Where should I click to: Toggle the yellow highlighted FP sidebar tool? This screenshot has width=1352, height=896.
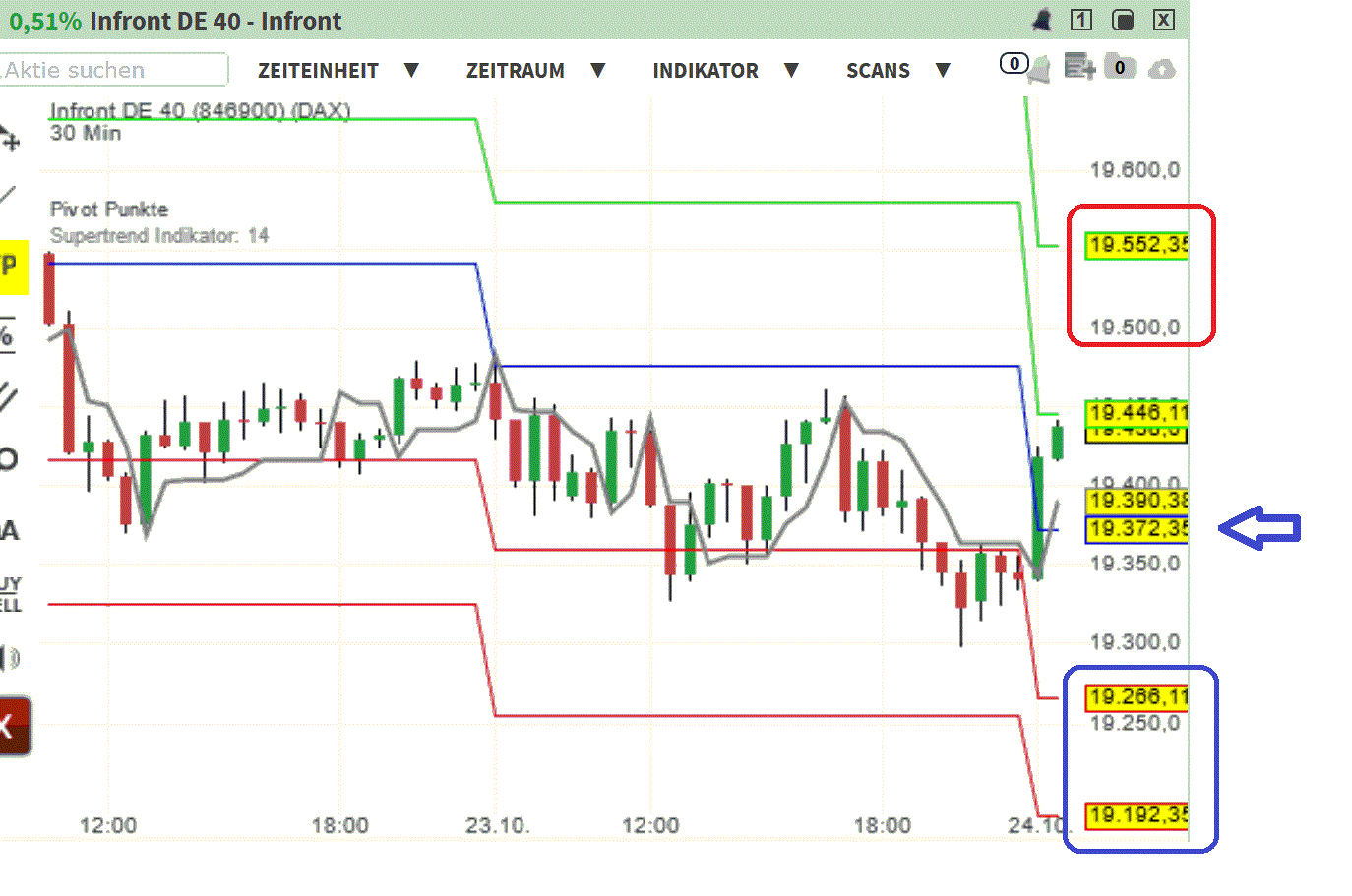(13, 266)
